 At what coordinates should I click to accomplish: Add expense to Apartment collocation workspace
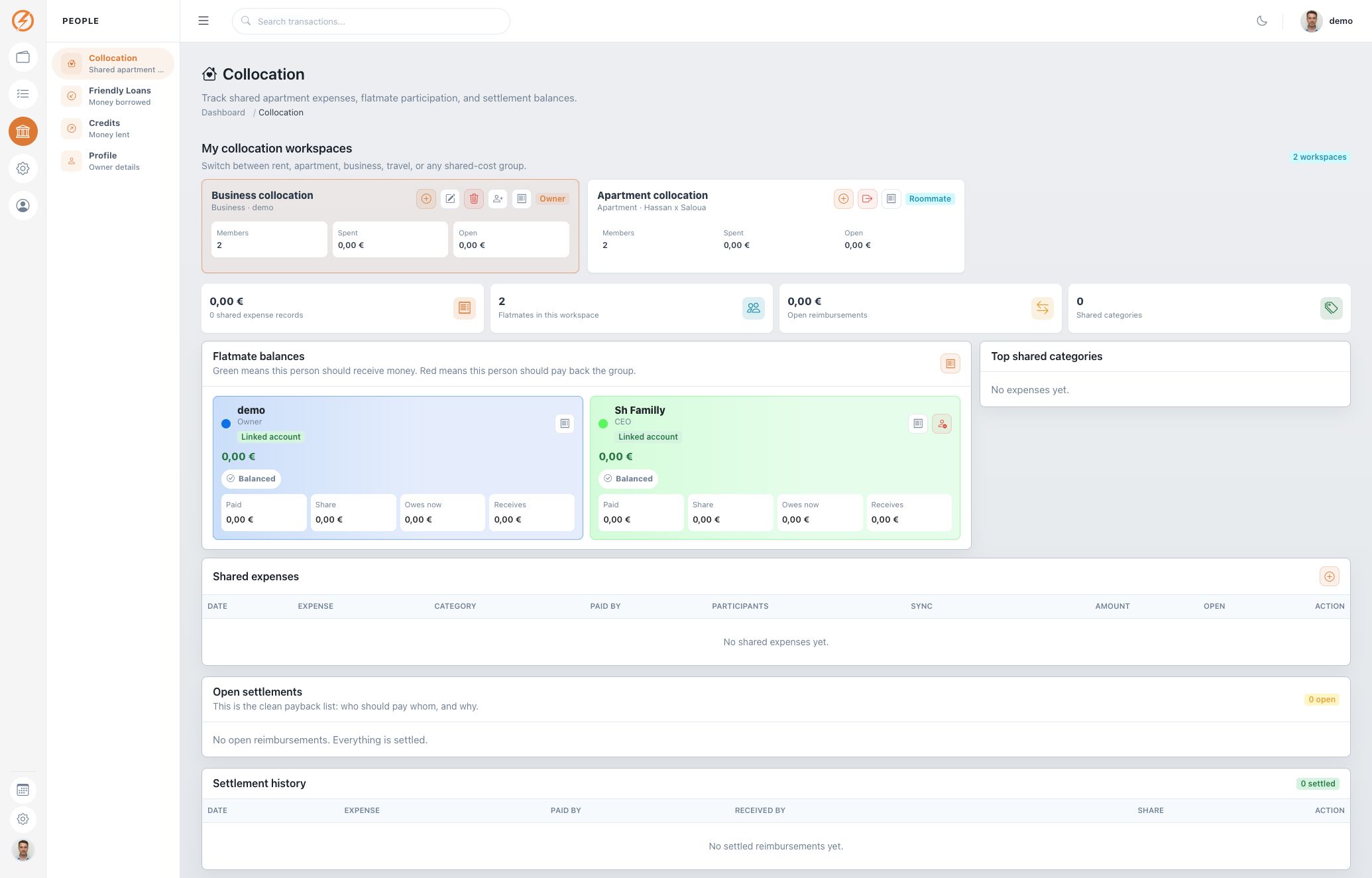[844, 198]
